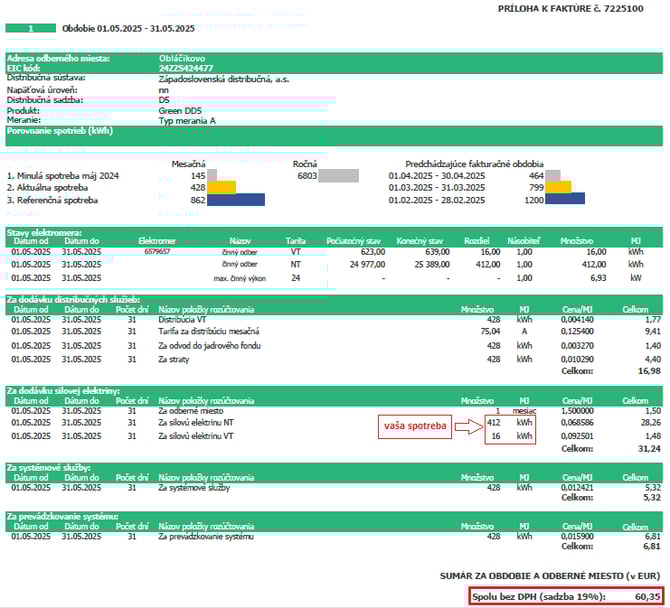
Task: Click the period '01.04.2025 - 30.04.2025'
Action: [x=437, y=176]
